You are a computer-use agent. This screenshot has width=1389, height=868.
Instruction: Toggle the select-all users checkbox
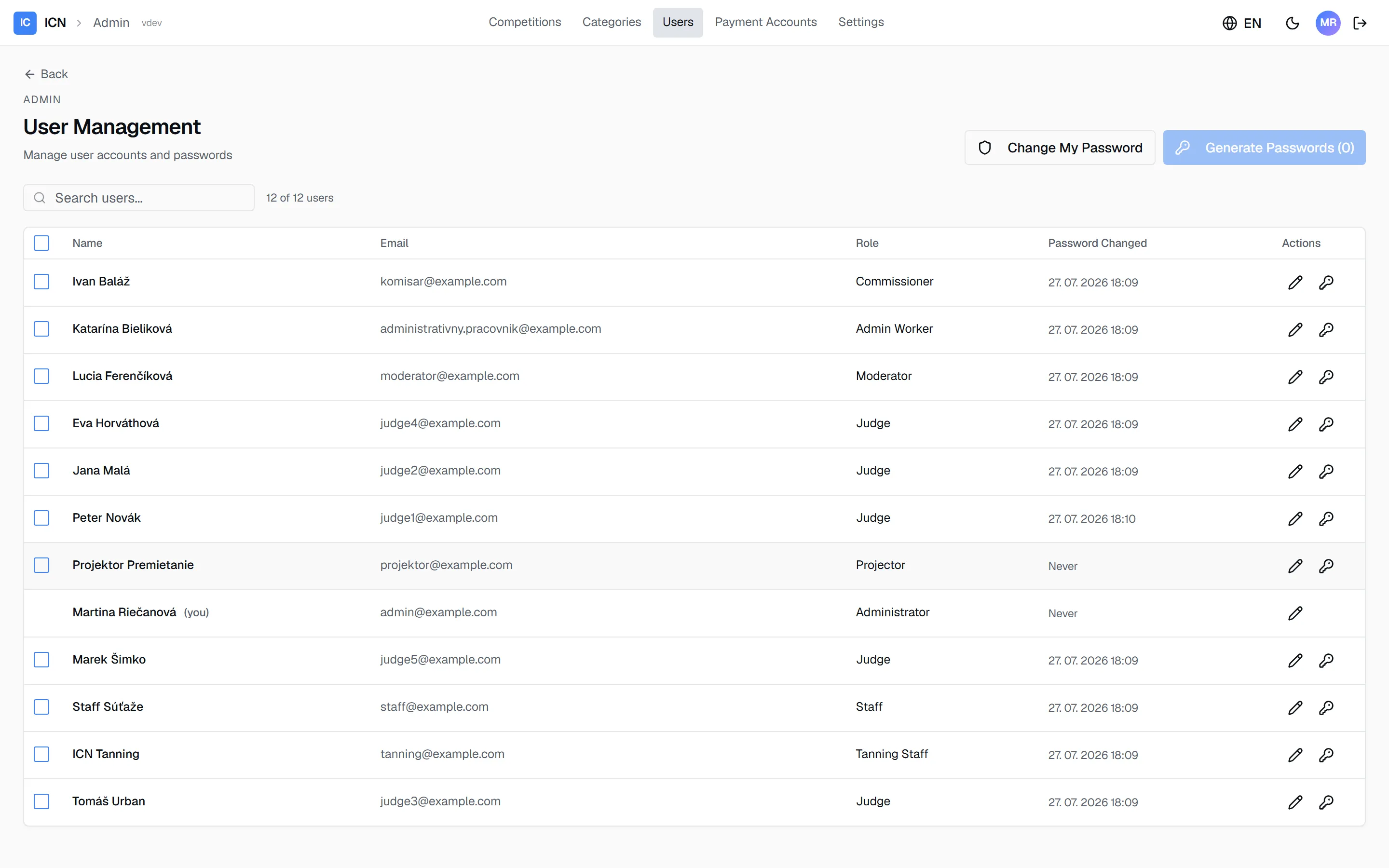point(41,243)
